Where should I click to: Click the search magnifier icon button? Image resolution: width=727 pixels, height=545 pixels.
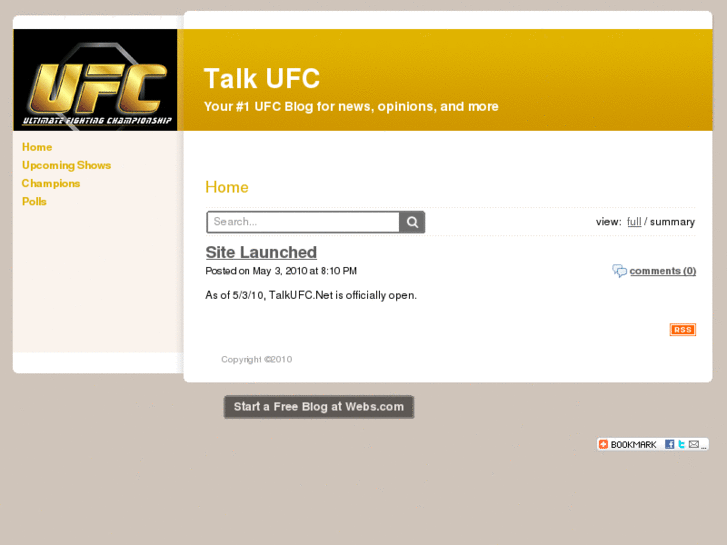(412, 222)
